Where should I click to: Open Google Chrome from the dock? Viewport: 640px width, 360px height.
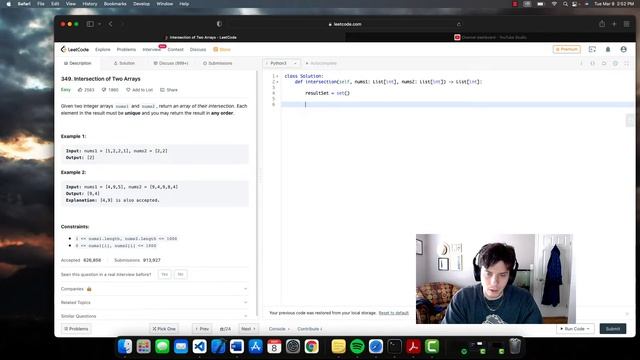tap(311, 347)
